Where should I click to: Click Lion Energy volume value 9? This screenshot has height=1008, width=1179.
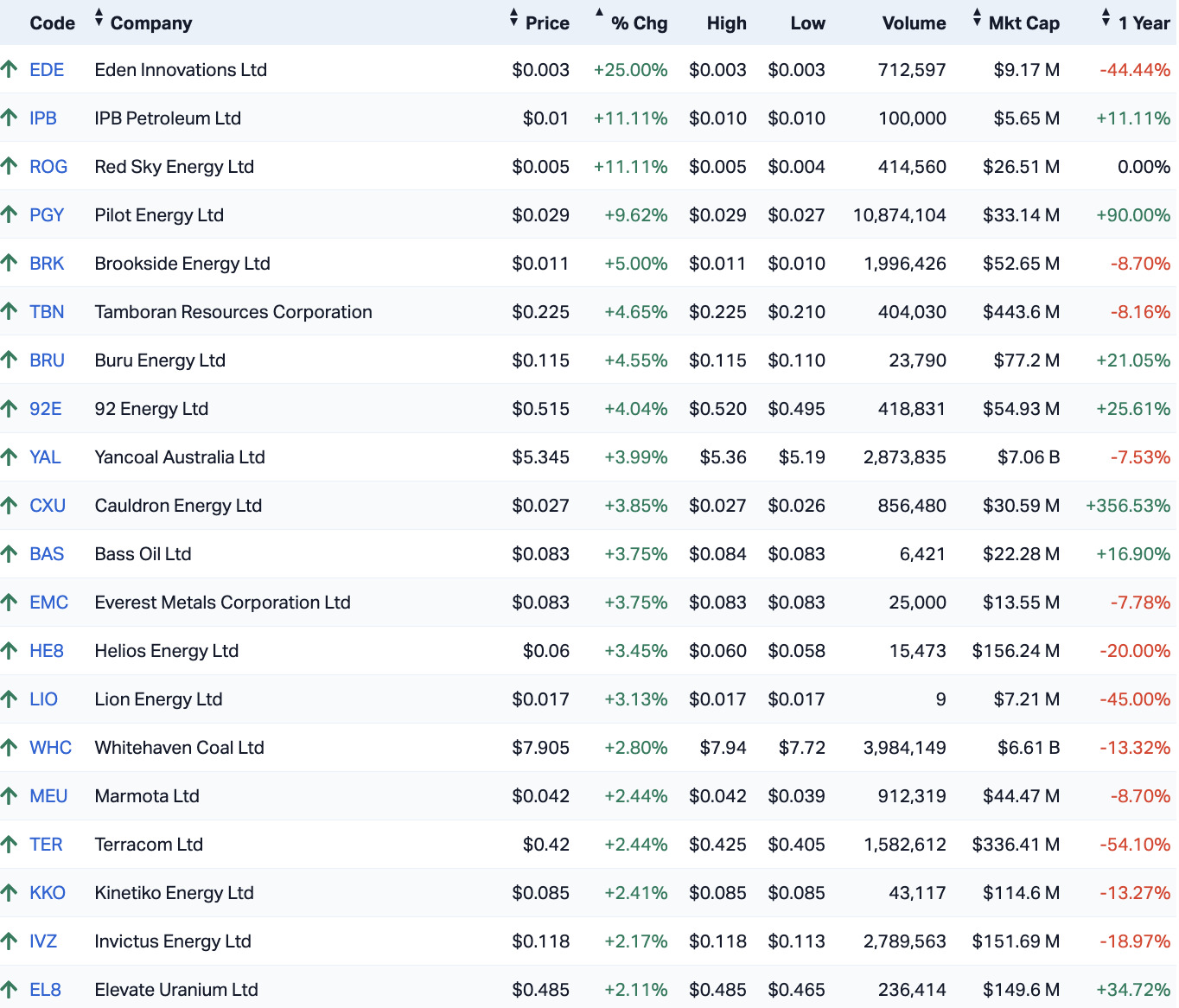(941, 699)
